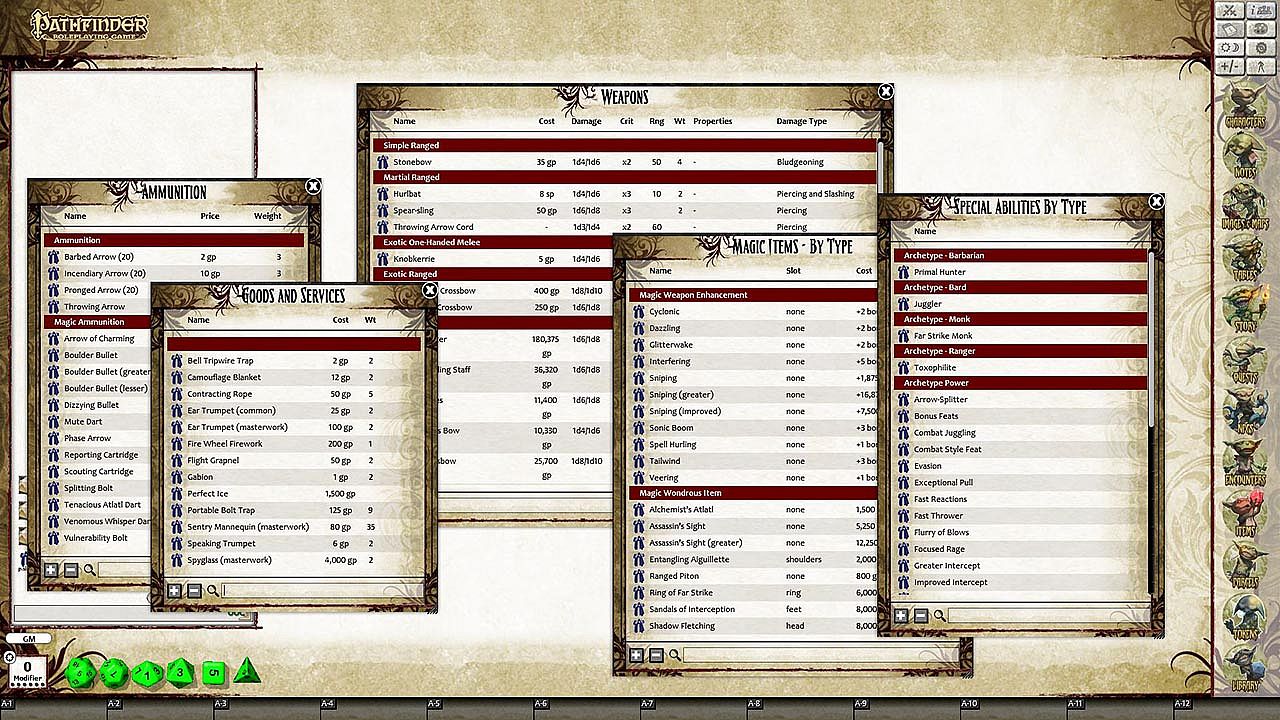Open the NPCs sidebar section
1280x720 pixels.
point(1245,412)
